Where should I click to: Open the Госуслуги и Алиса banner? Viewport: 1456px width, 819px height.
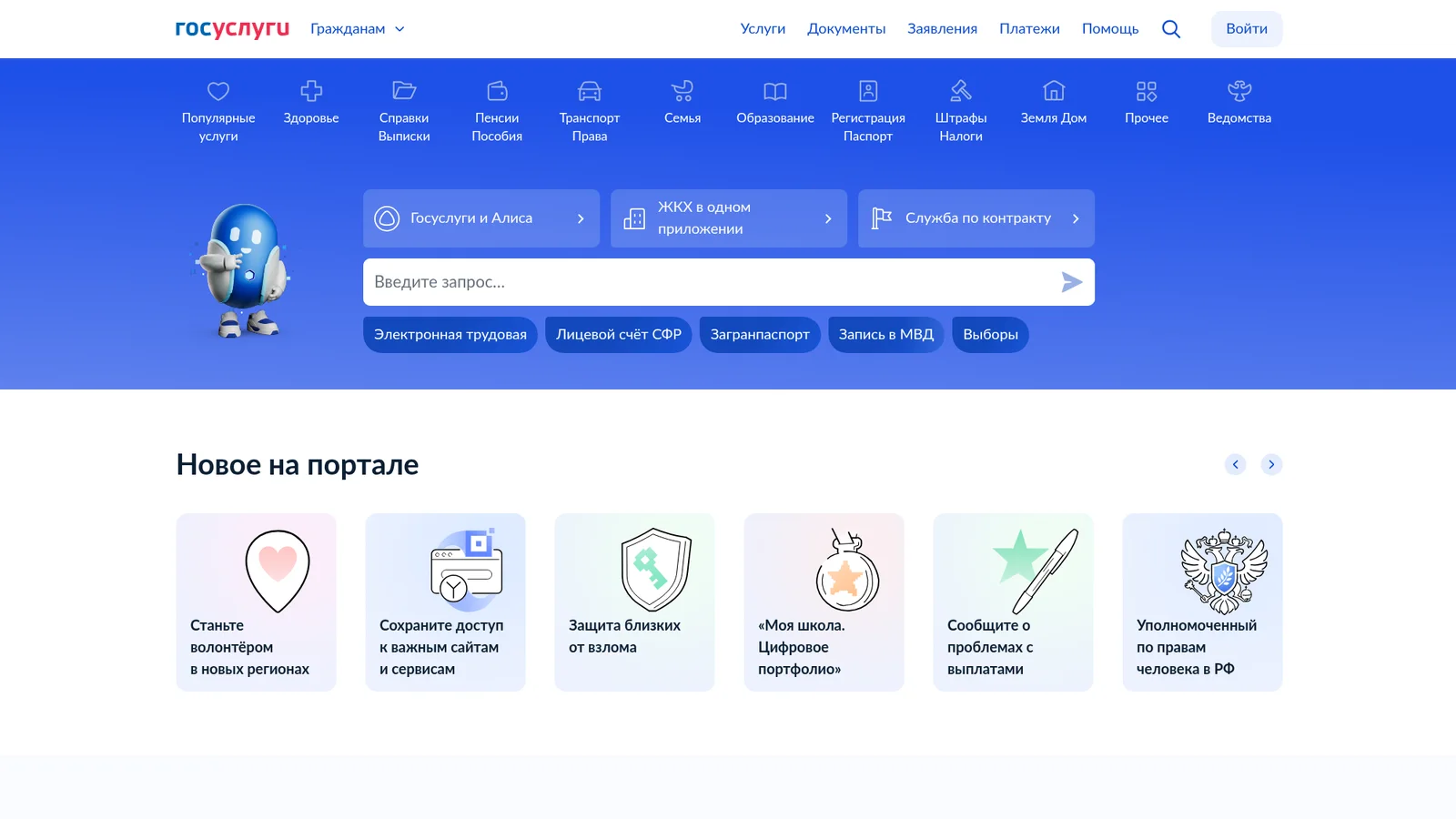point(481,218)
